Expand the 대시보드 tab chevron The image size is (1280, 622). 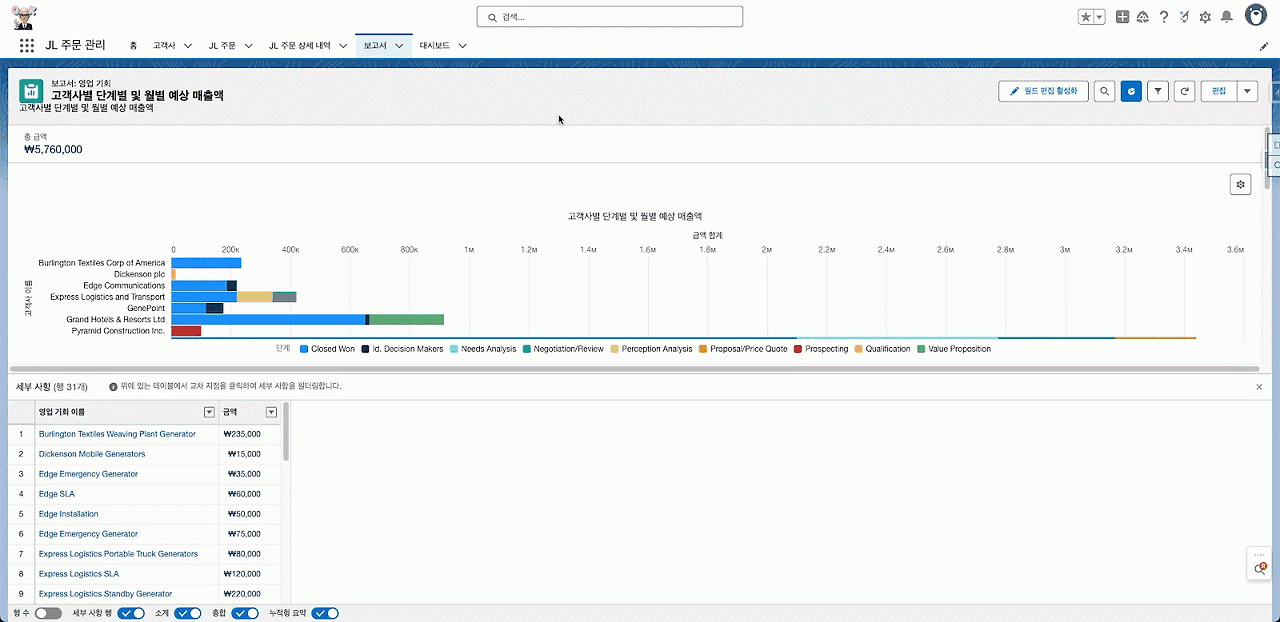point(462,46)
